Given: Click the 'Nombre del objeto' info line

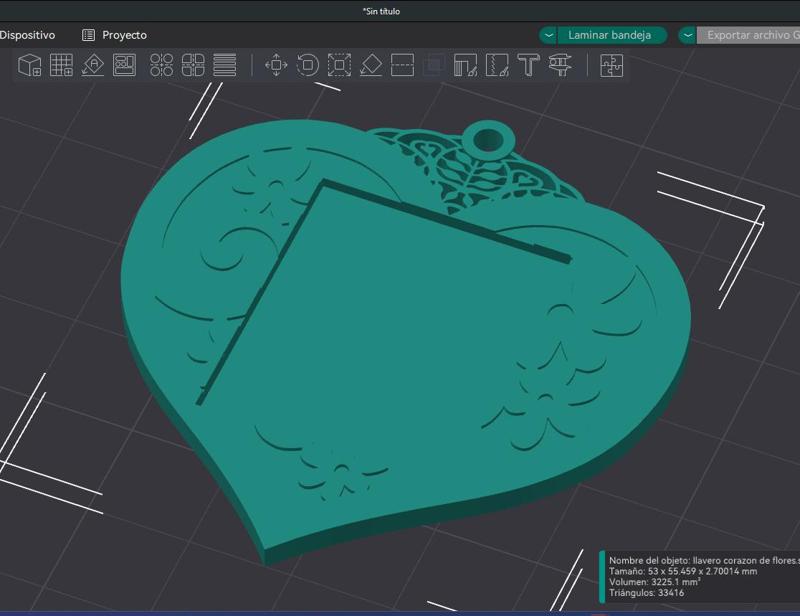Looking at the screenshot, I should (704, 560).
